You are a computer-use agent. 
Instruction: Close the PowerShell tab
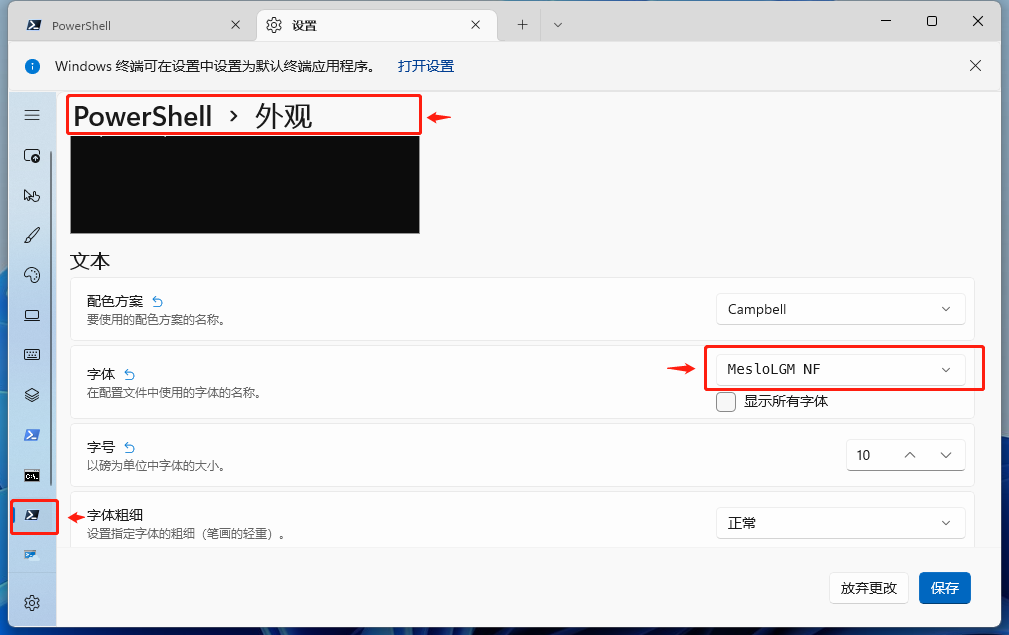(x=236, y=25)
